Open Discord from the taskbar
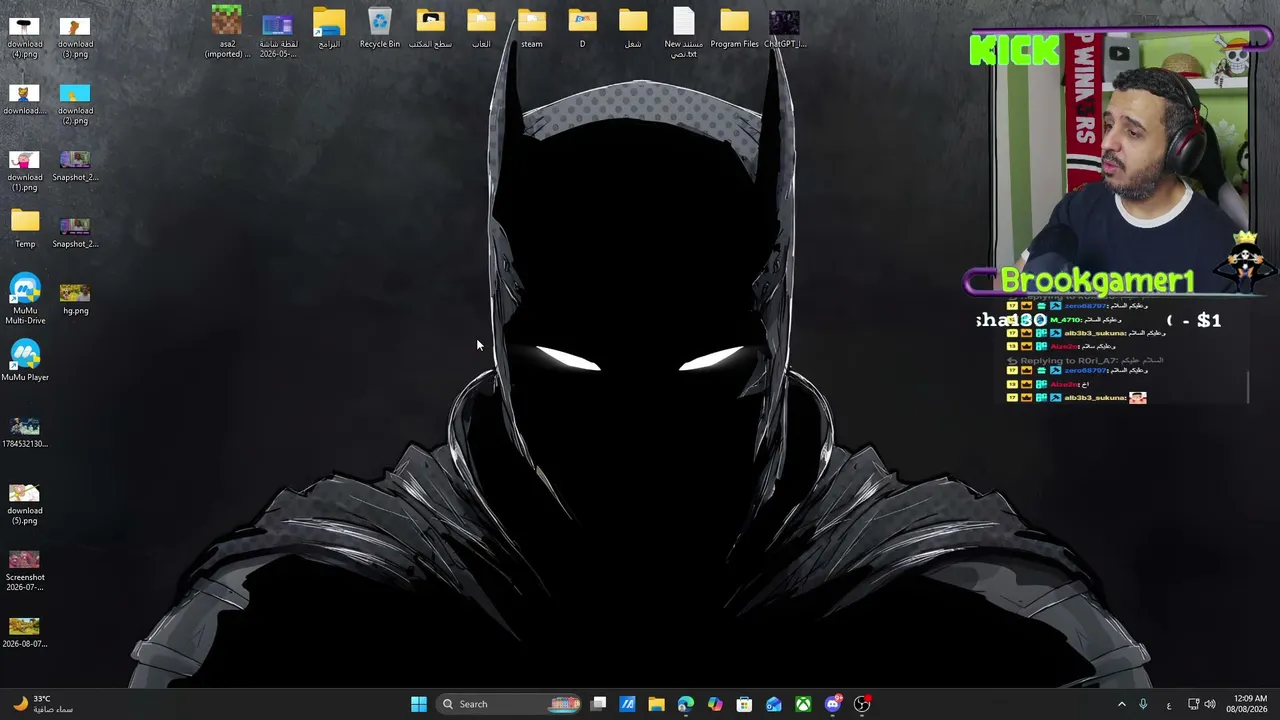 [x=833, y=704]
